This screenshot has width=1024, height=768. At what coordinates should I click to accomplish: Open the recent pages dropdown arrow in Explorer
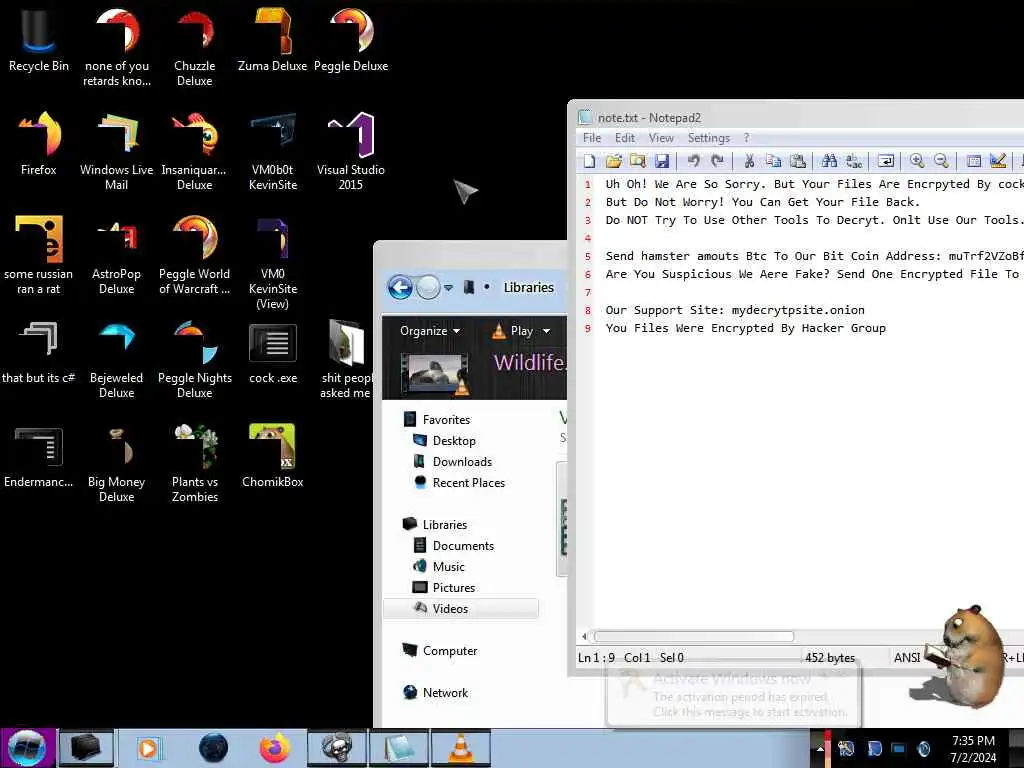(448, 288)
